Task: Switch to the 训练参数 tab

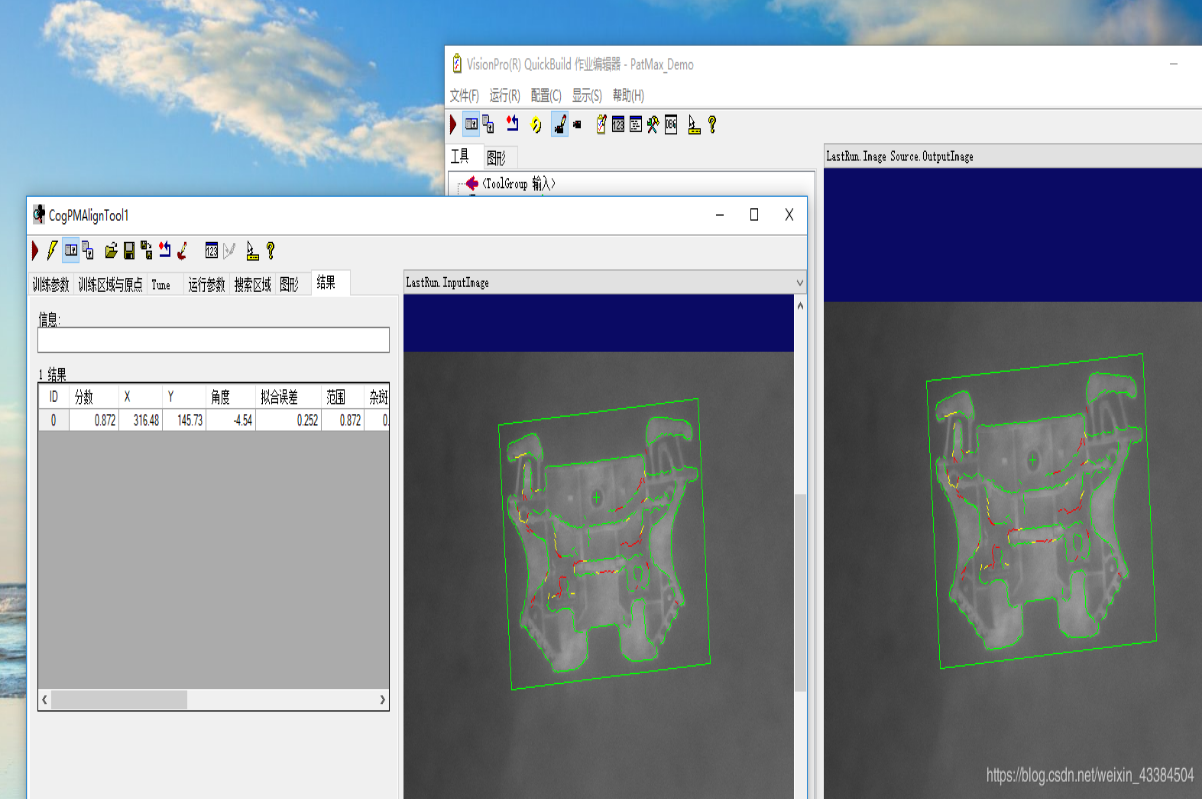Action: point(51,285)
